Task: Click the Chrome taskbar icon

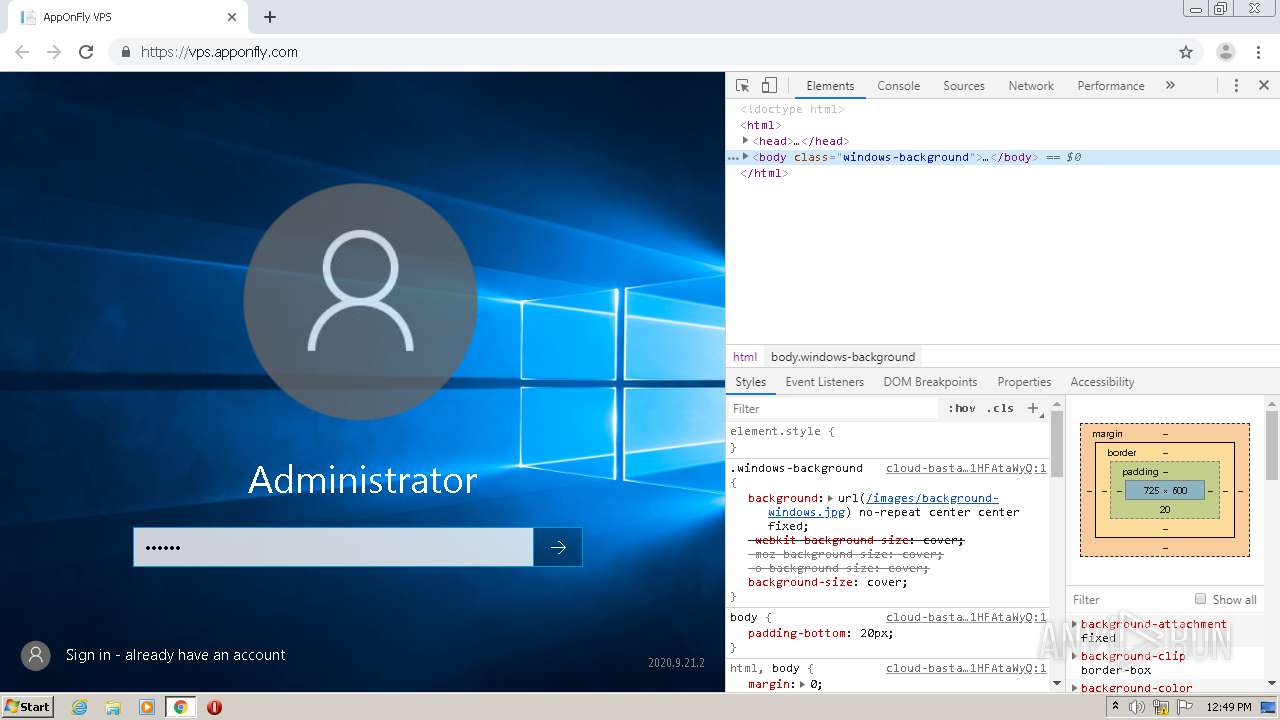Action: tap(181, 707)
